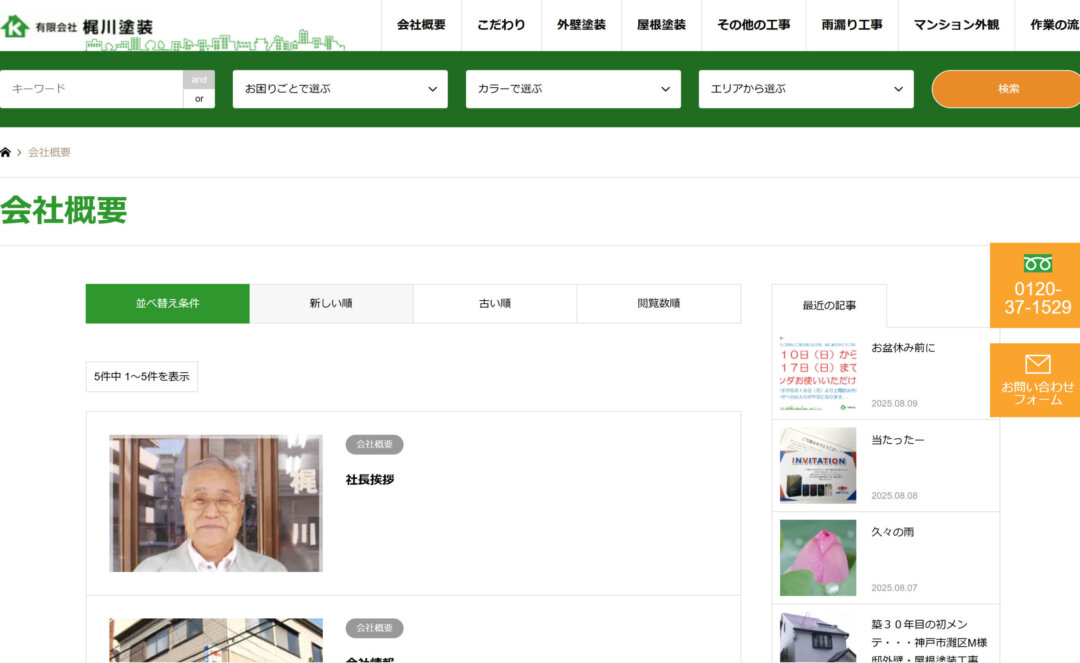The width and height of the screenshot is (1080, 663).
Task: Open the エリアから選ぶ dropdown
Action: point(806,89)
